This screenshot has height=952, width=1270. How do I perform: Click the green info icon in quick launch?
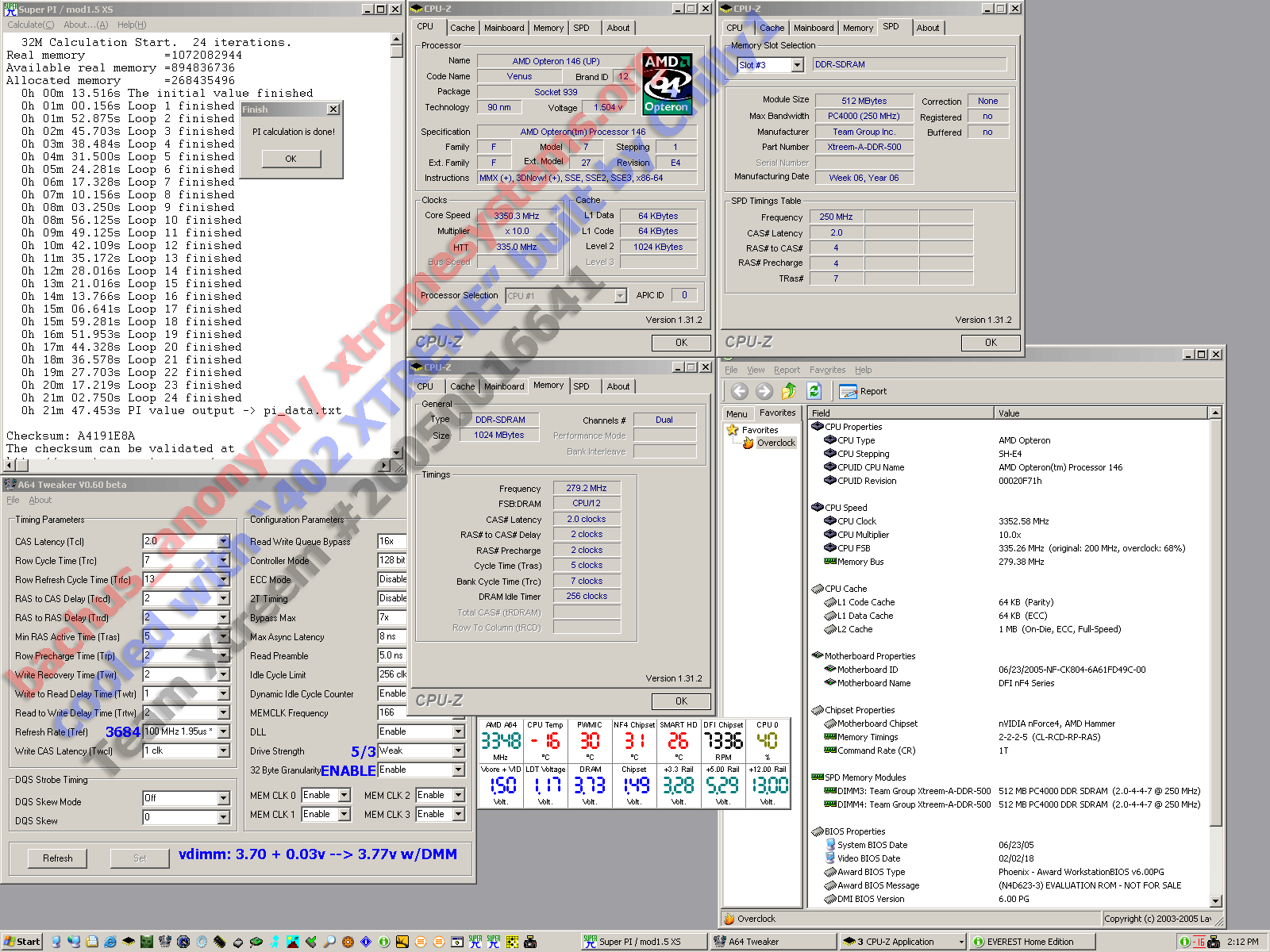coord(383,942)
